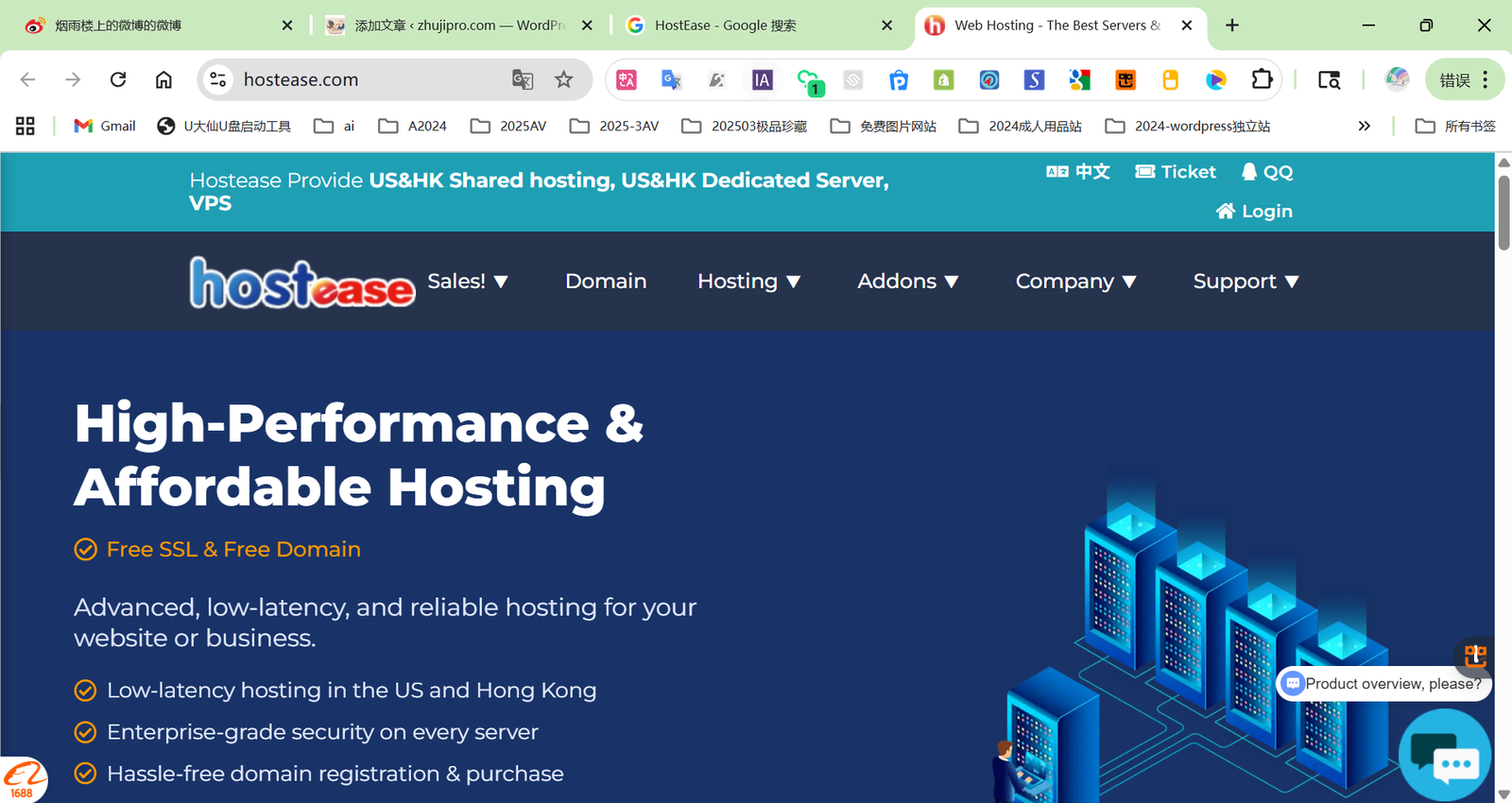Click the home icon in browser toolbar
Viewport: 1512px width, 803px height.
(163, 79)
